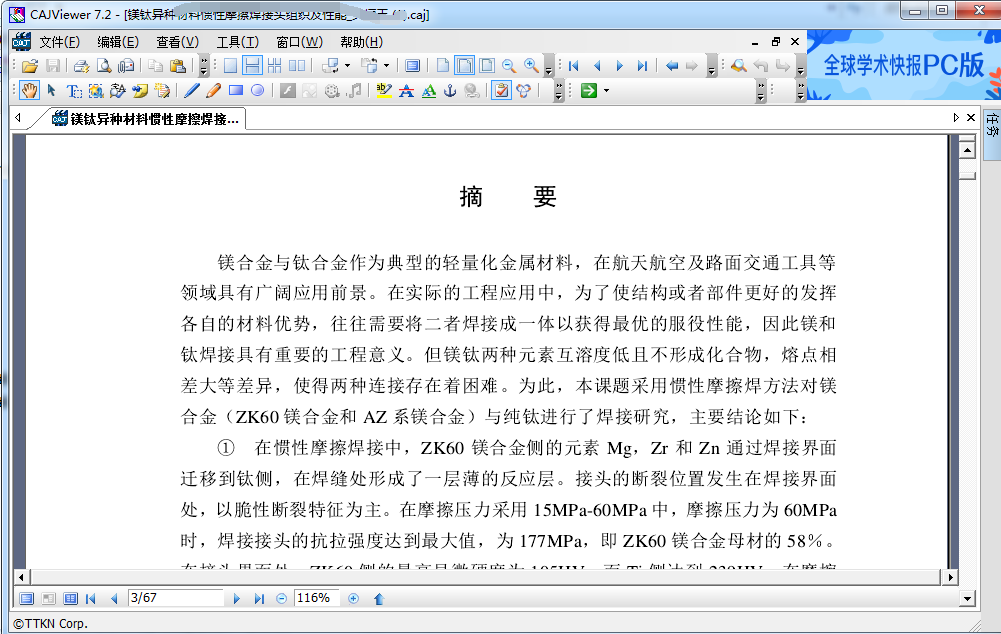Image resolution: width=1001 pixels, height=634 pixels.
Task: Click the blue back navigation arrow
Action: point(672,66)
